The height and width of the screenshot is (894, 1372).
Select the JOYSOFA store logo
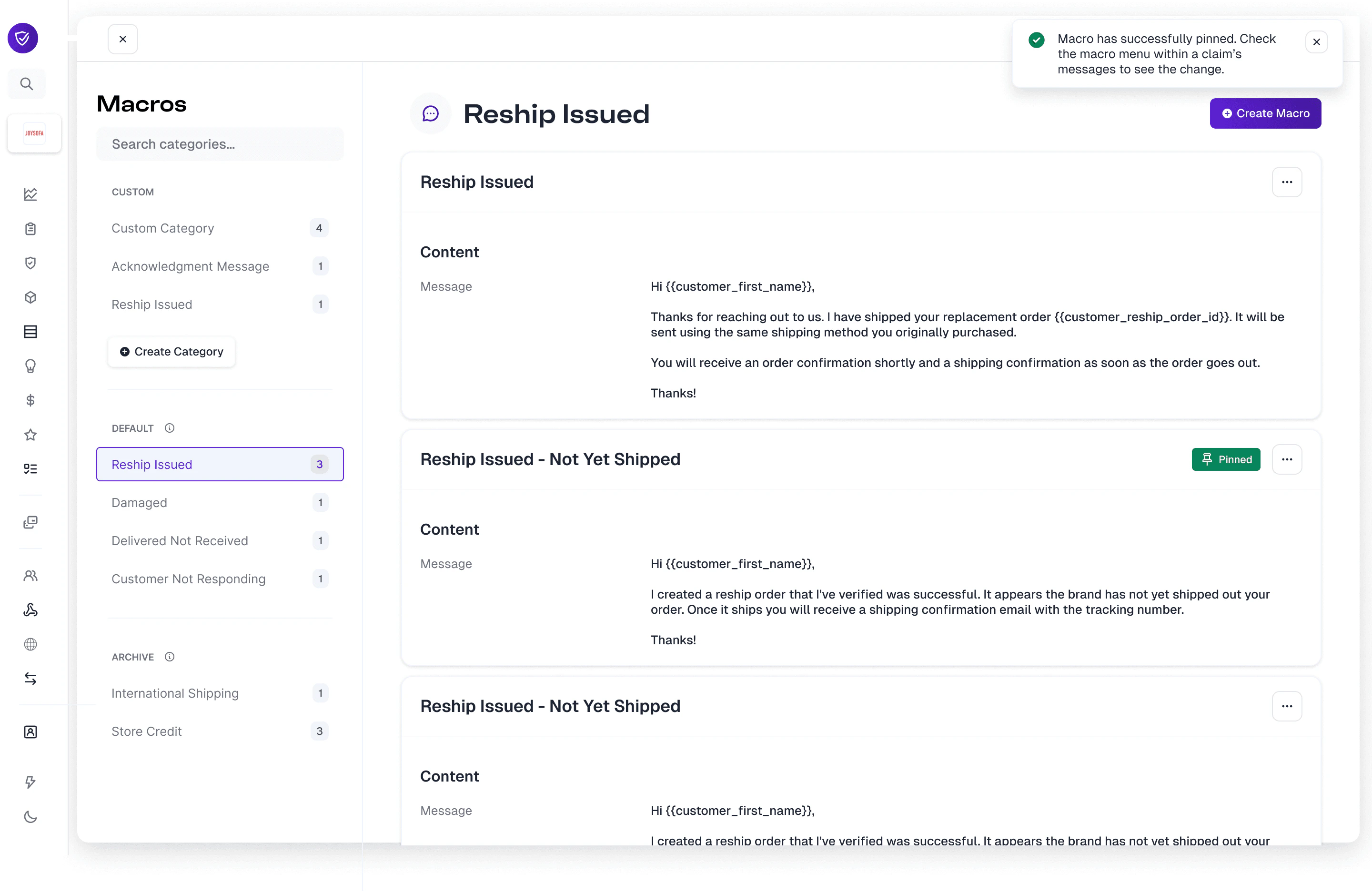click(34, 133)
